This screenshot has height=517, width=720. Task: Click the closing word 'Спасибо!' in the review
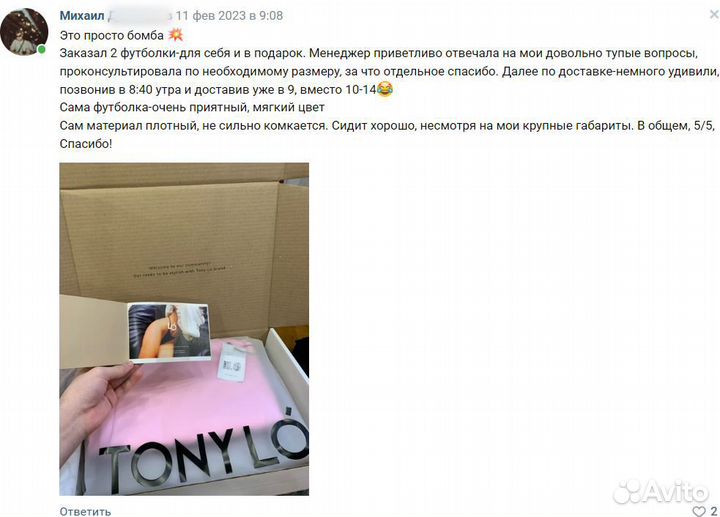pos(86,144)
